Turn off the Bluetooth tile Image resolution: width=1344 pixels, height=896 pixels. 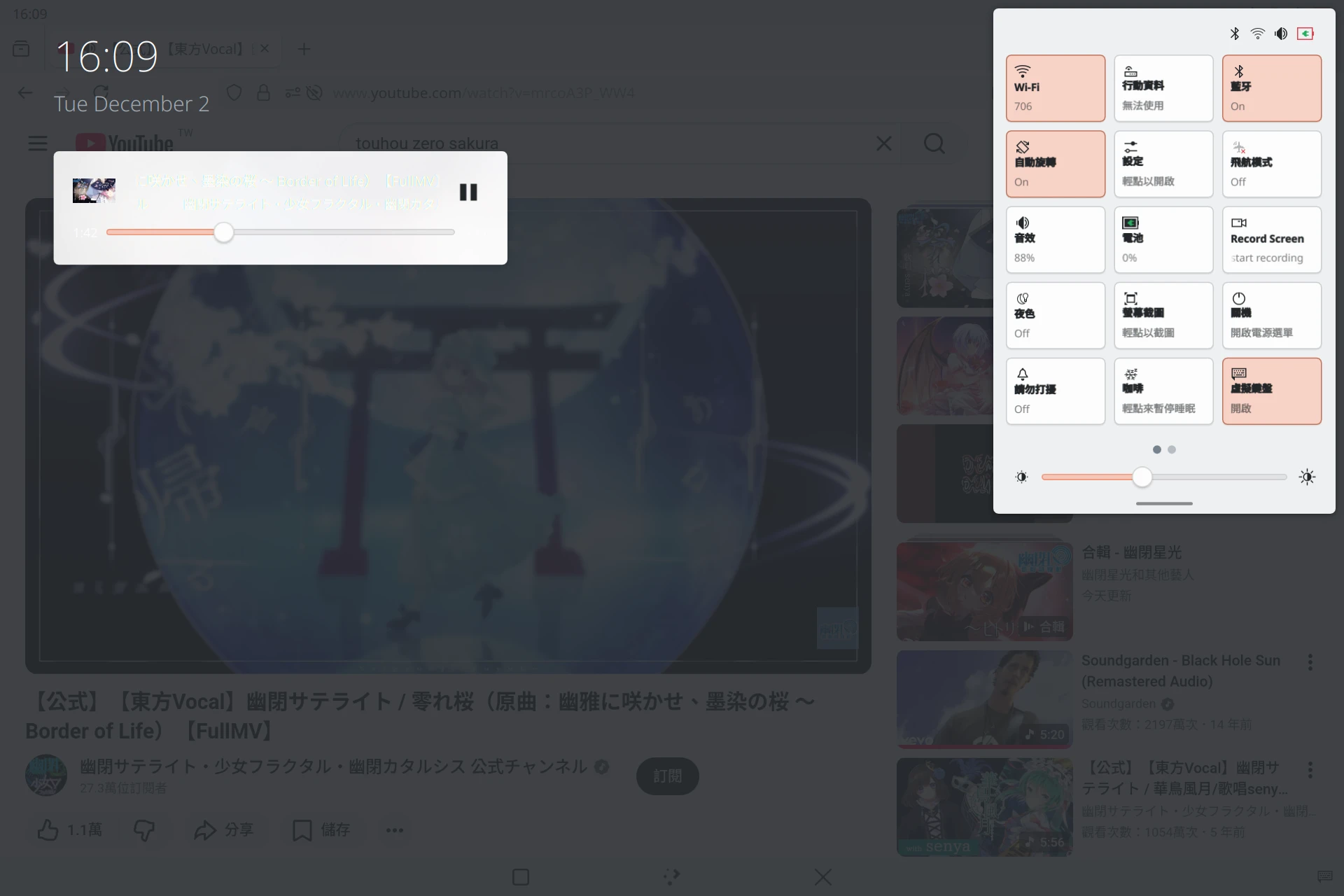click(1271, 88)
